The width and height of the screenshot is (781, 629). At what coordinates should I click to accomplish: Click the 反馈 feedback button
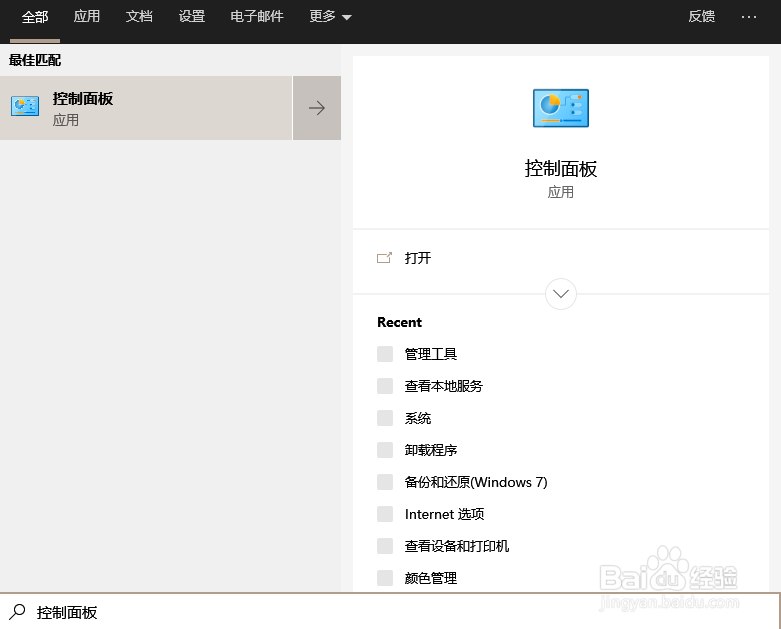[701, 16]
